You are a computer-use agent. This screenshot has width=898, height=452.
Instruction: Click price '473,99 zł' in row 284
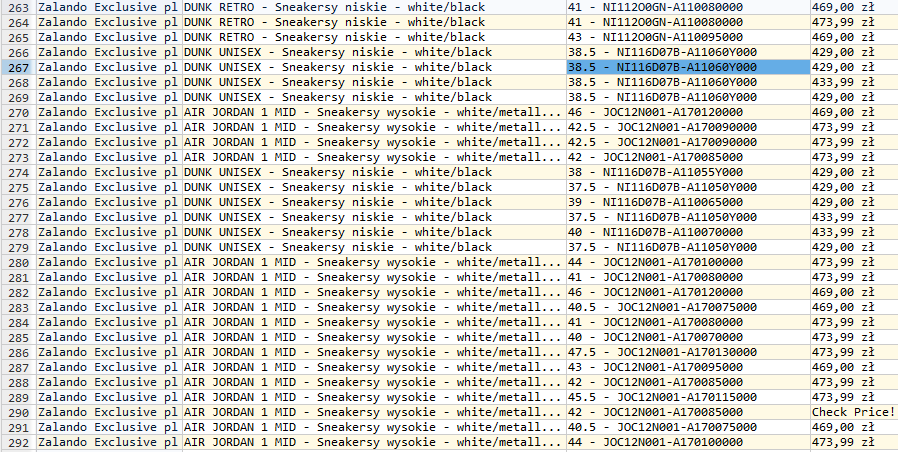coord(854,322)
